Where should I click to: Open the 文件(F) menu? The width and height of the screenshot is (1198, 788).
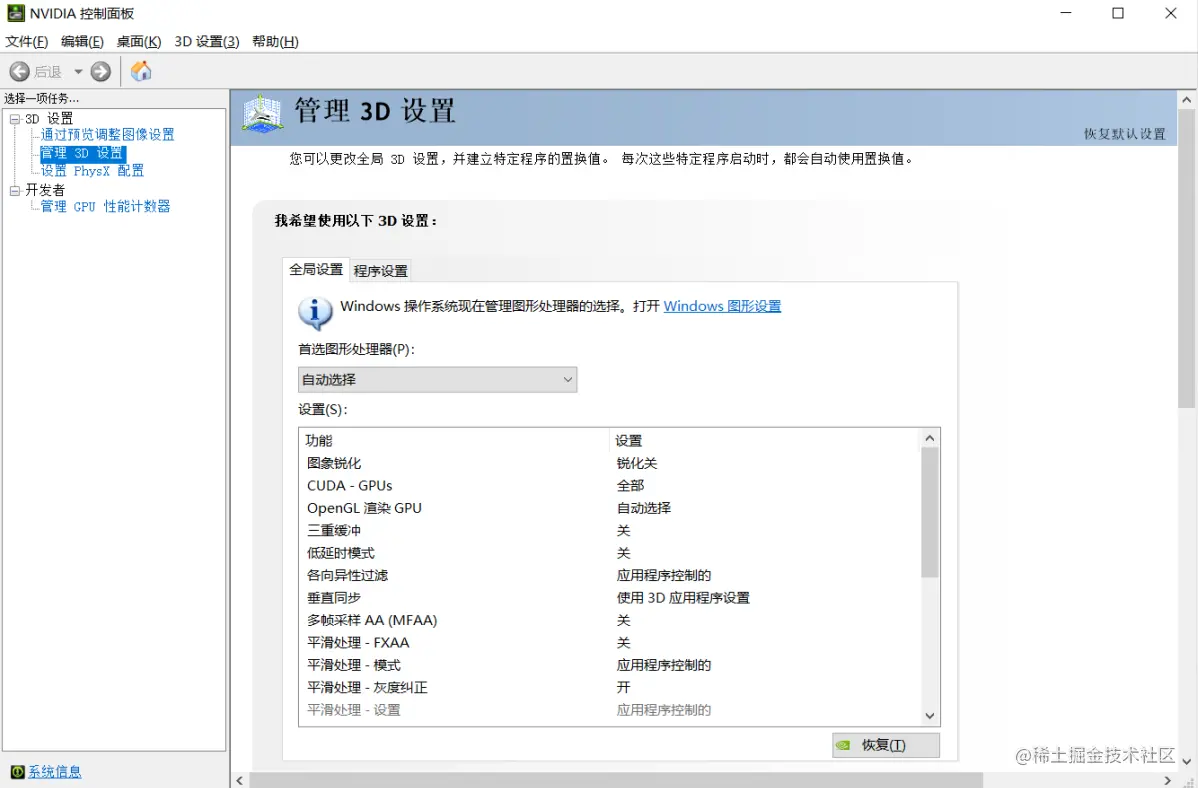(27, 41)
